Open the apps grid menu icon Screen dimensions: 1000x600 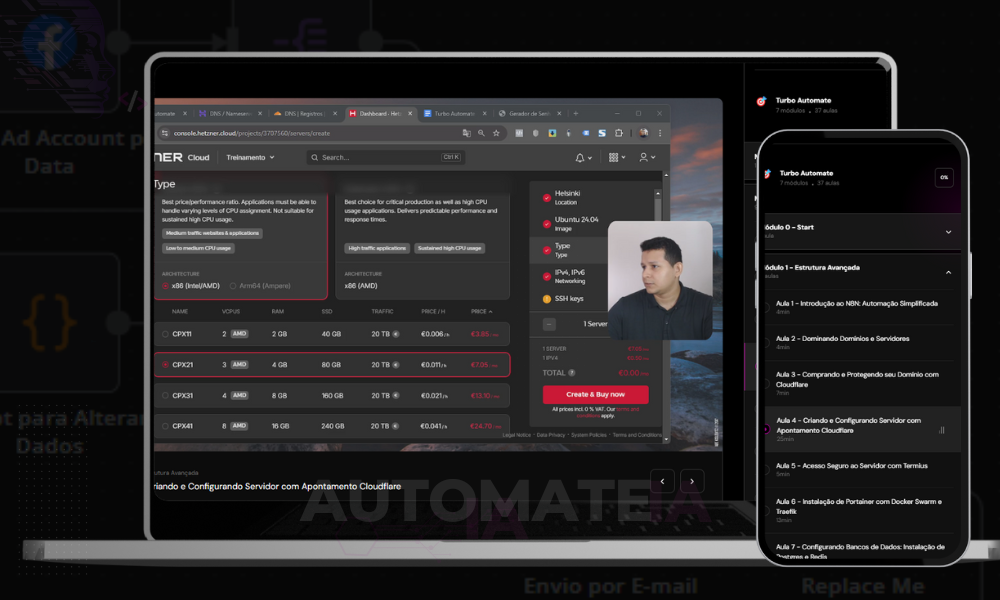click(612, 158)
